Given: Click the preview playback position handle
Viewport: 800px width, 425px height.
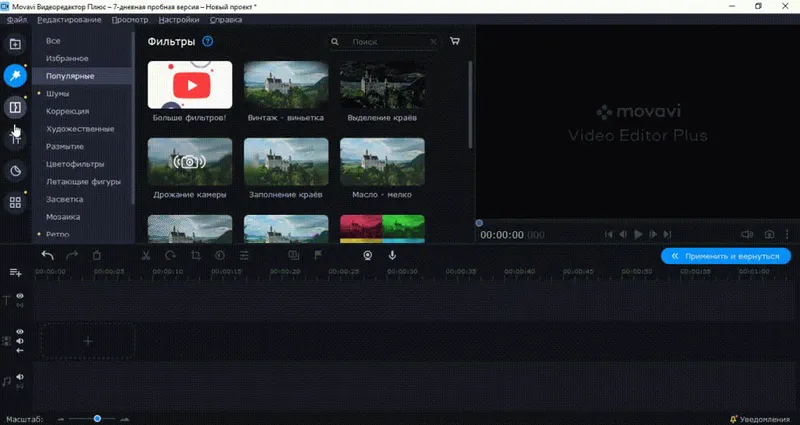Looking at the screenshot, I should [x=479, y=223].
